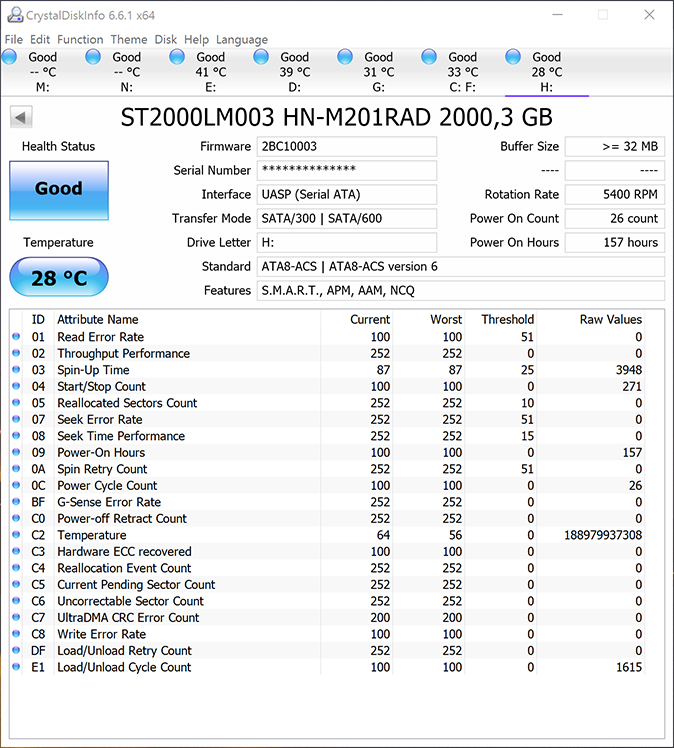Screen dimensions: 674x748
Task: Click the raw value 188979937308
Action: (603, 535)
